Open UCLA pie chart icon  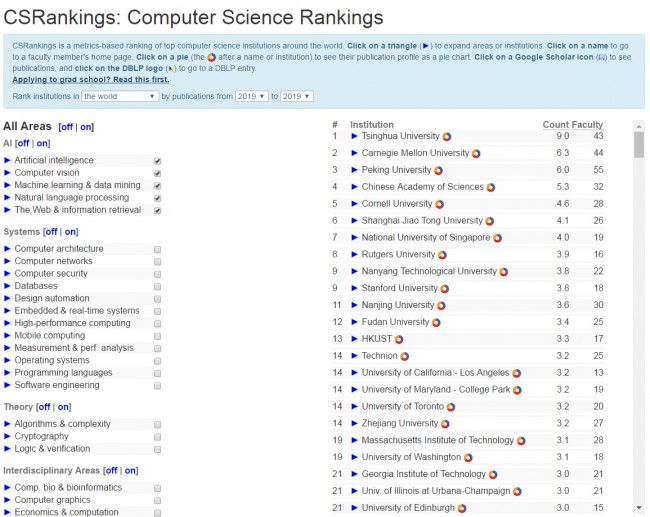[x=516, y=373]
